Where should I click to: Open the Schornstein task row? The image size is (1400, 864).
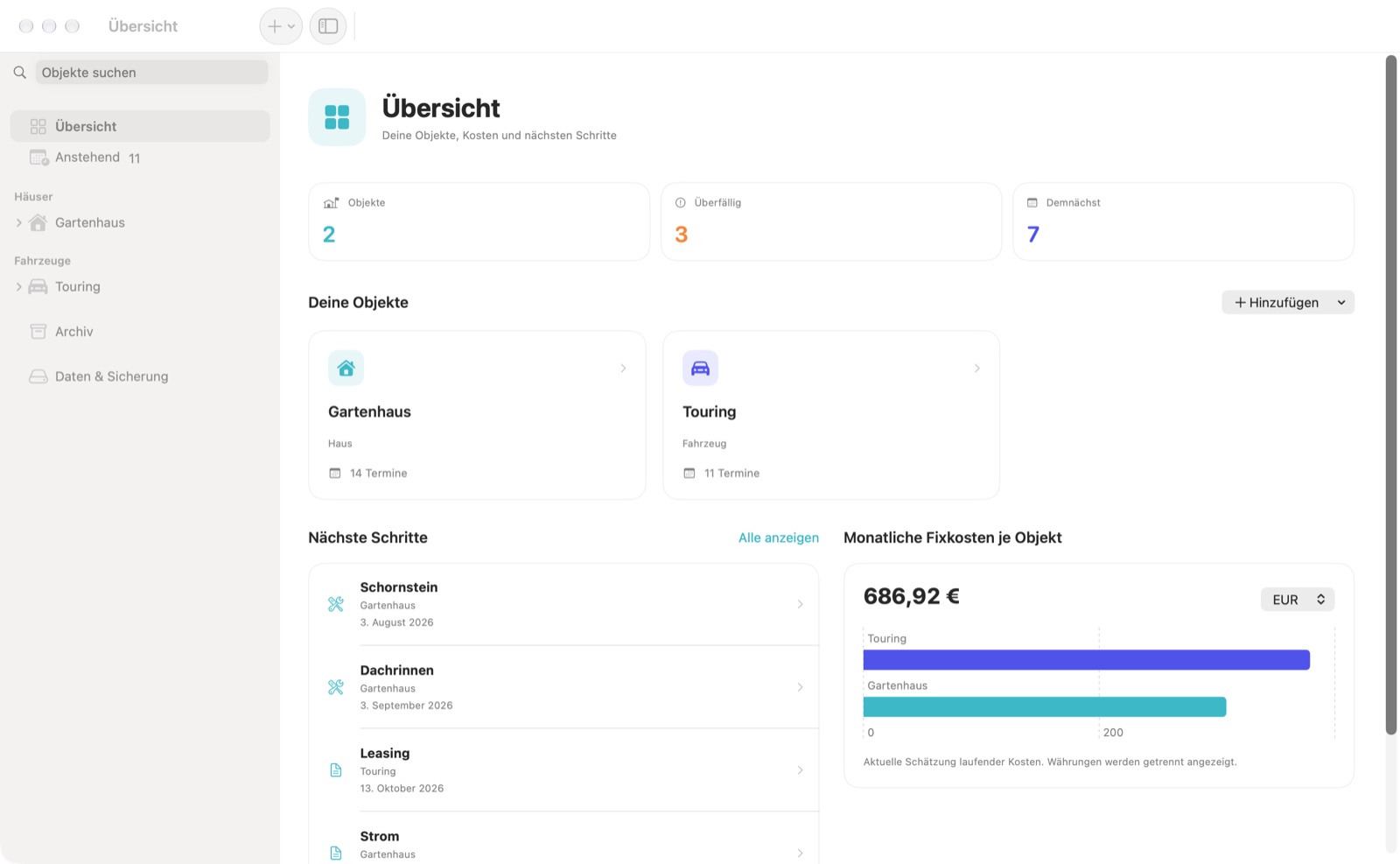[x=563, y=604]
